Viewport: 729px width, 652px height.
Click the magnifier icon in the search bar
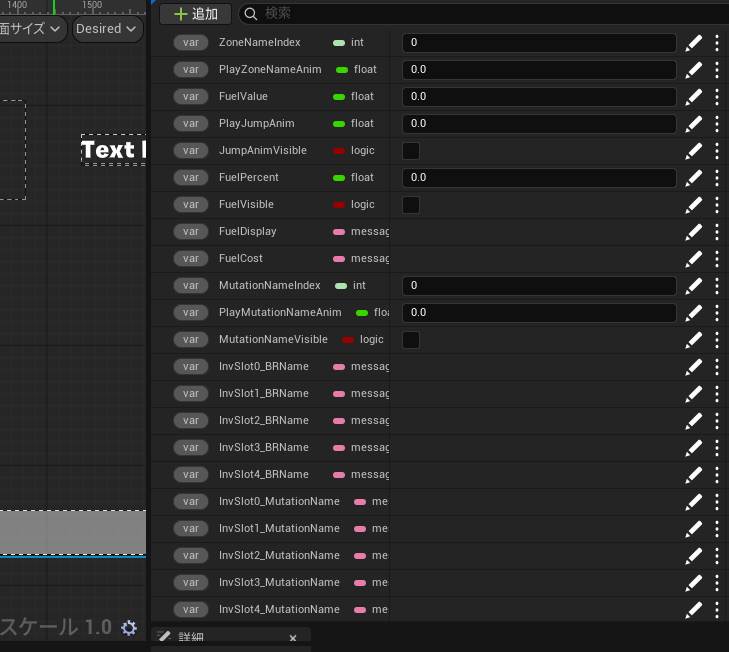tap(251, 14)
